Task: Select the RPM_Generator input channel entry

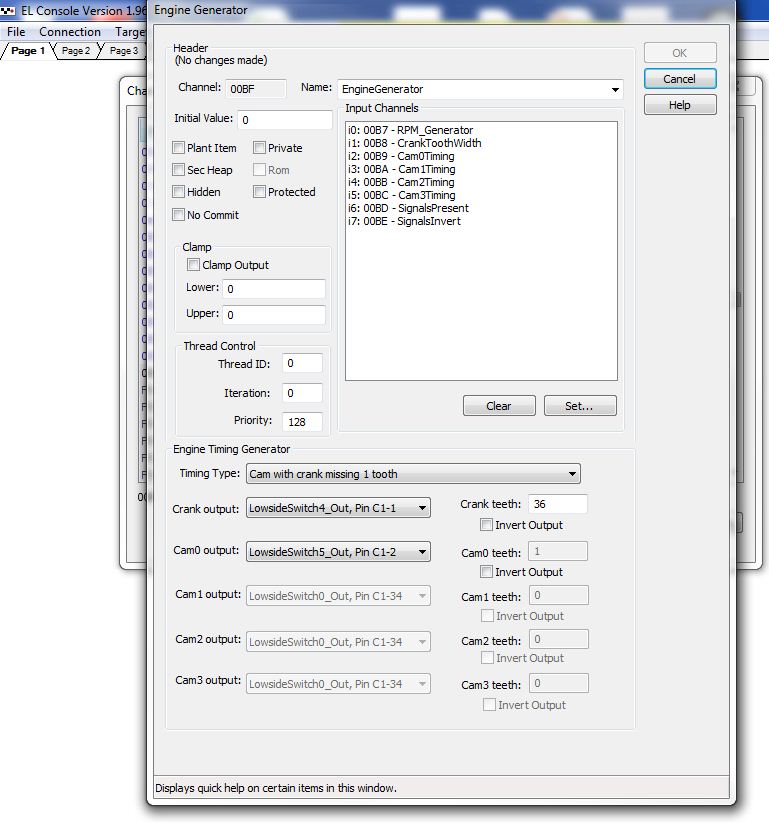Action: tap(411, 130)
